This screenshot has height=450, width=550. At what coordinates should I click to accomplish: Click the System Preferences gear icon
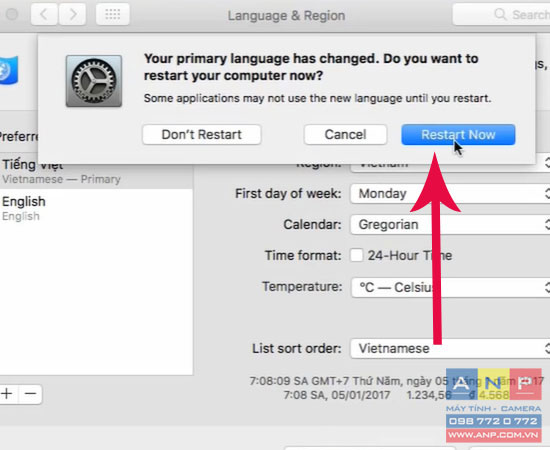coord(94,81)
